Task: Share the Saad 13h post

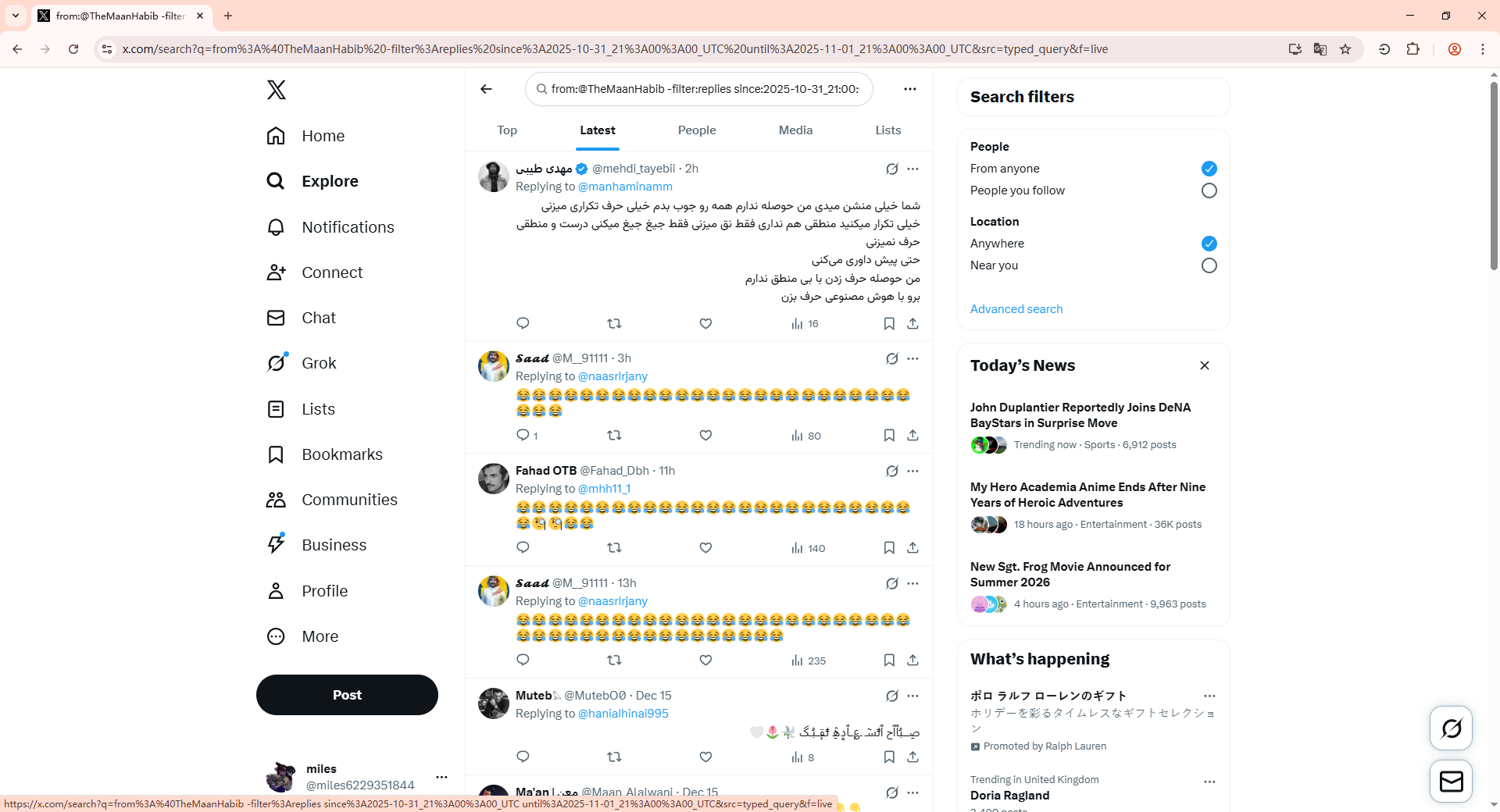Action: coord(912,661)
